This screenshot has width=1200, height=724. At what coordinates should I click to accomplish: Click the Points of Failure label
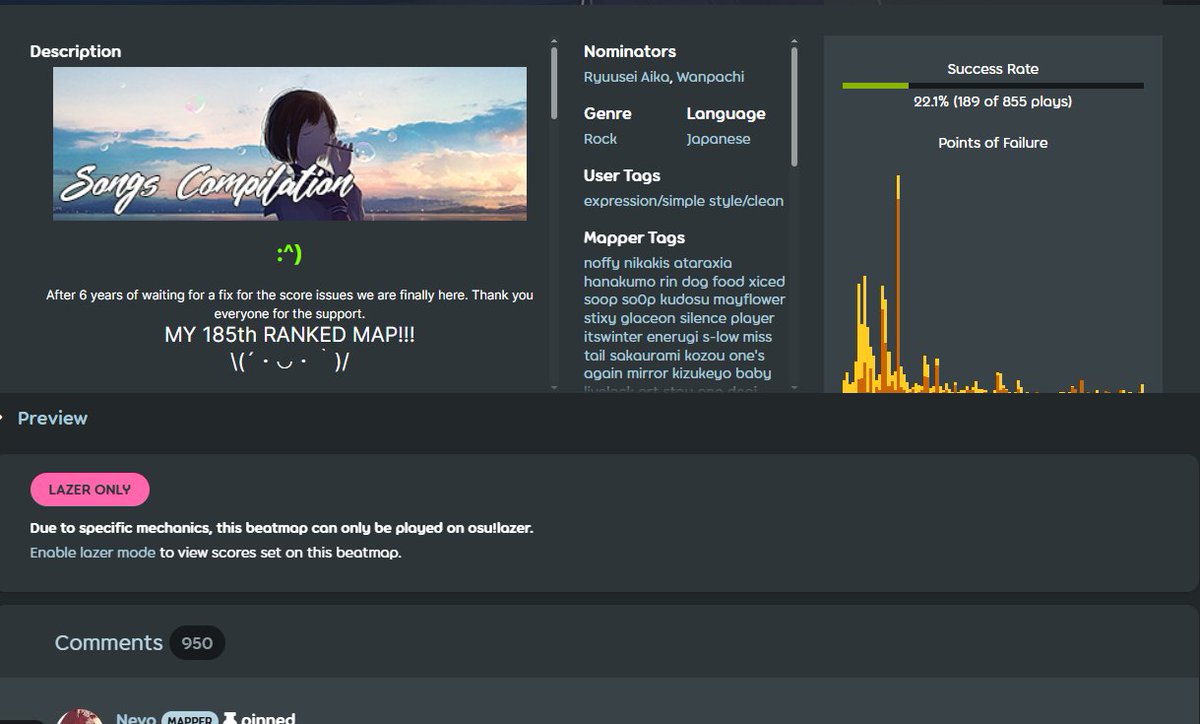[993, 143]
